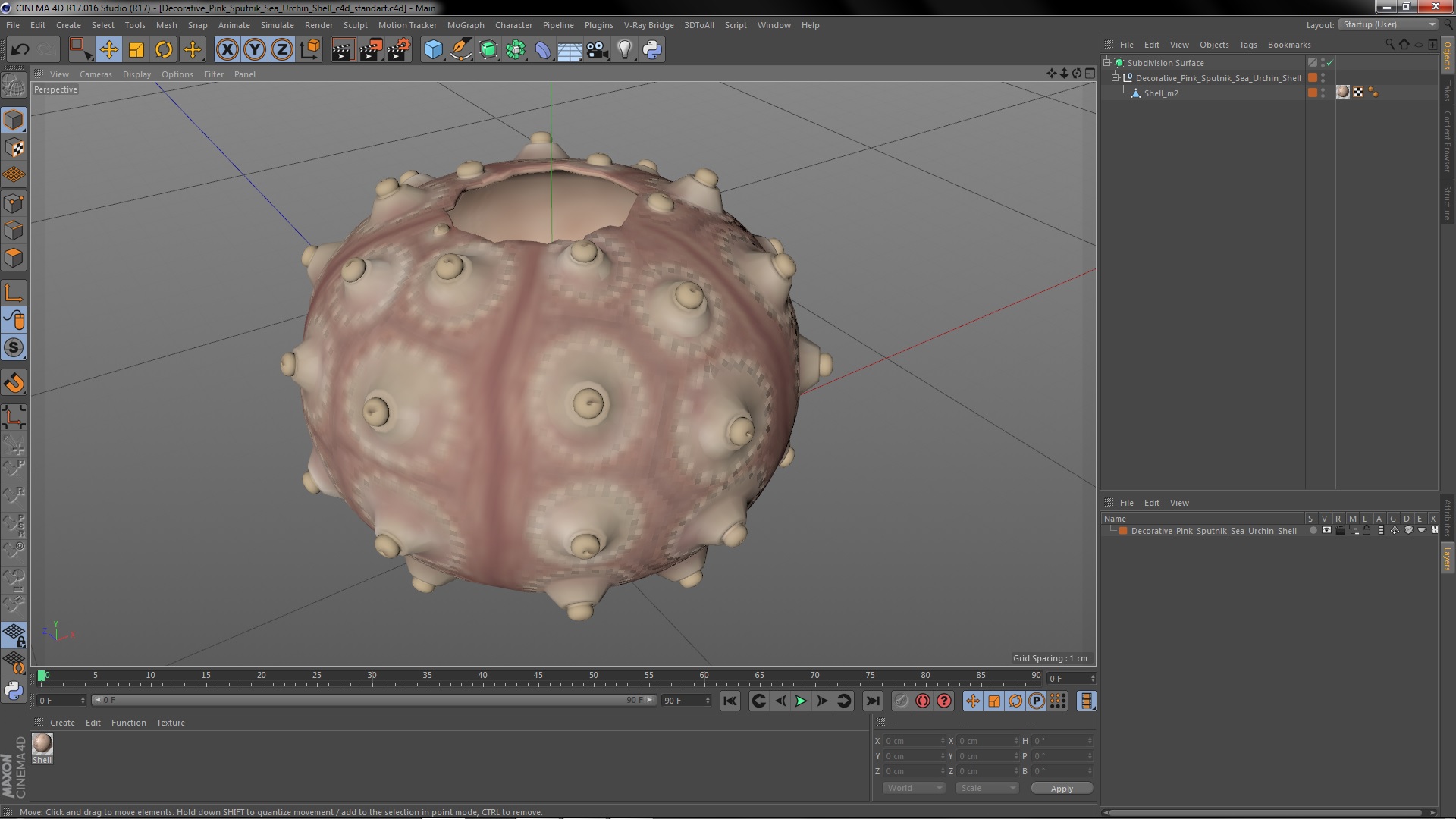Click the Coordinate System icon

(310, 50)
